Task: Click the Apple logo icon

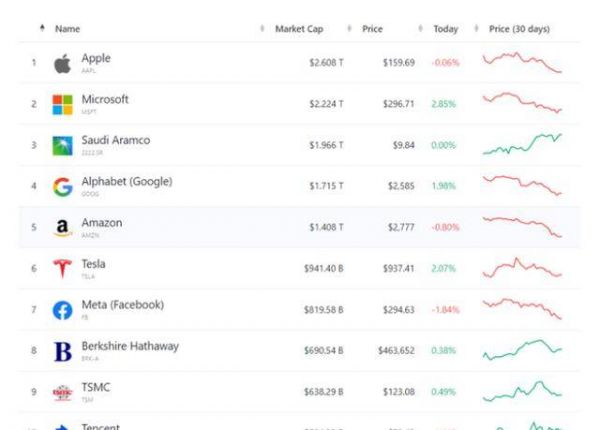Action: coord(62,64)
